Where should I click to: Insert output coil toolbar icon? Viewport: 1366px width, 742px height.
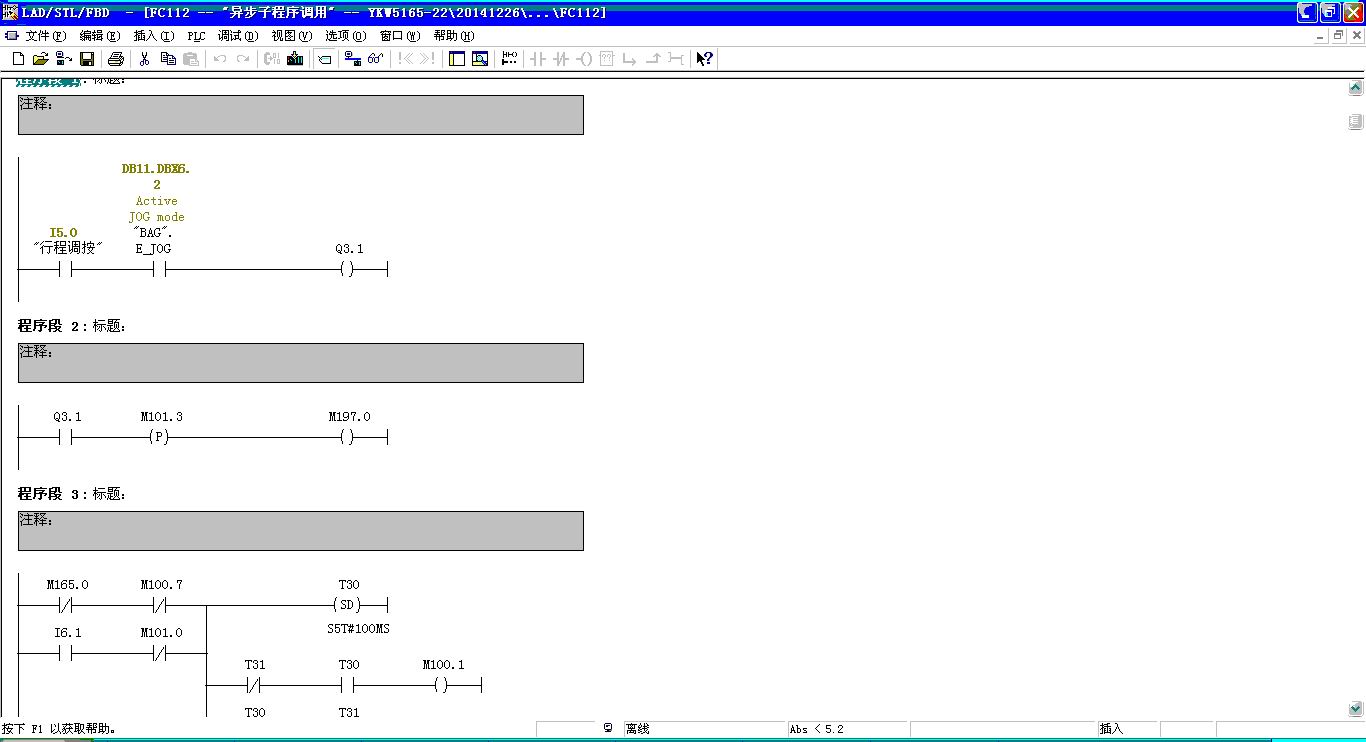[x=584, y=59]
